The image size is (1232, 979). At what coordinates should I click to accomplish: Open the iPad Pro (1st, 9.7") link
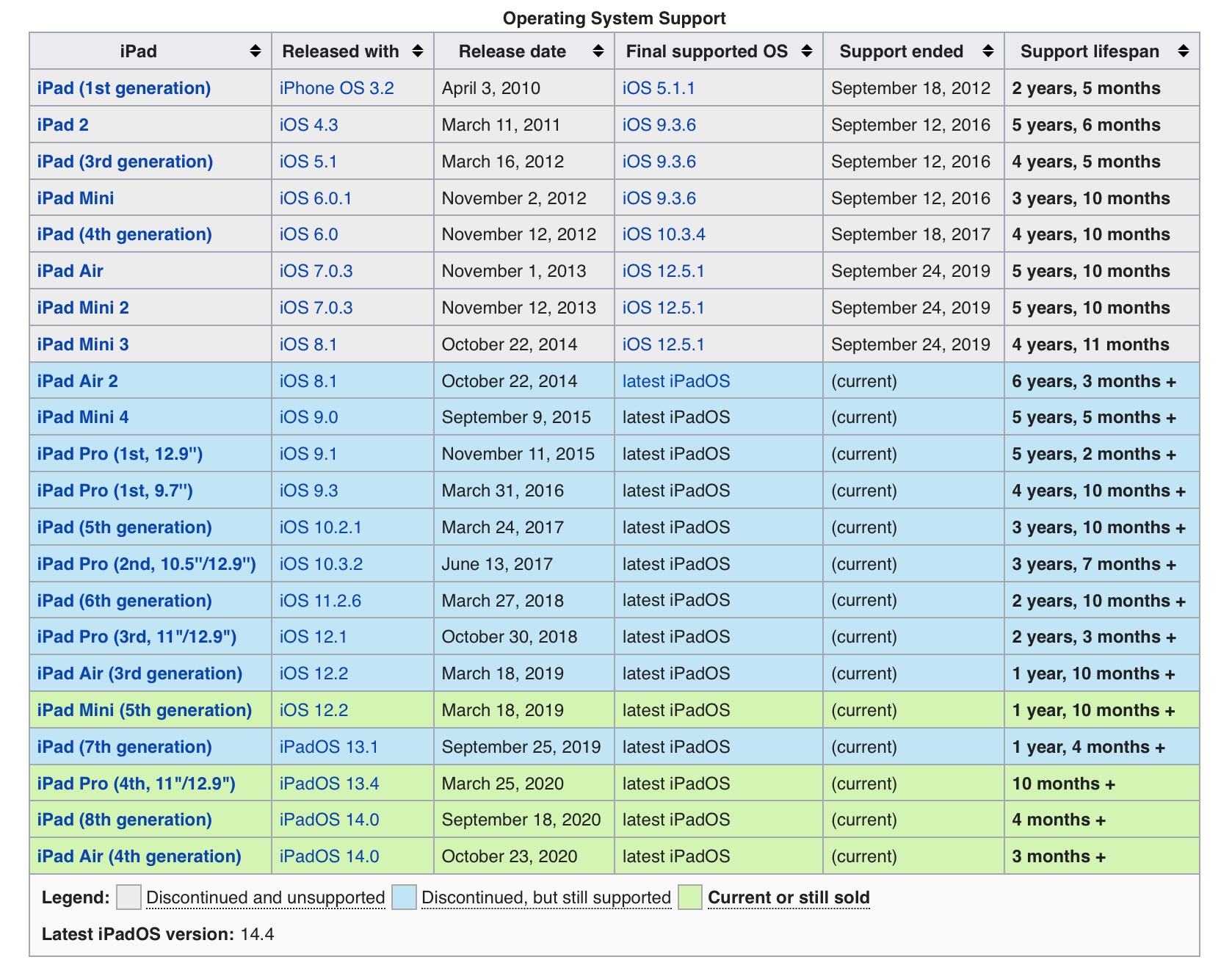[x=115, y=491]
